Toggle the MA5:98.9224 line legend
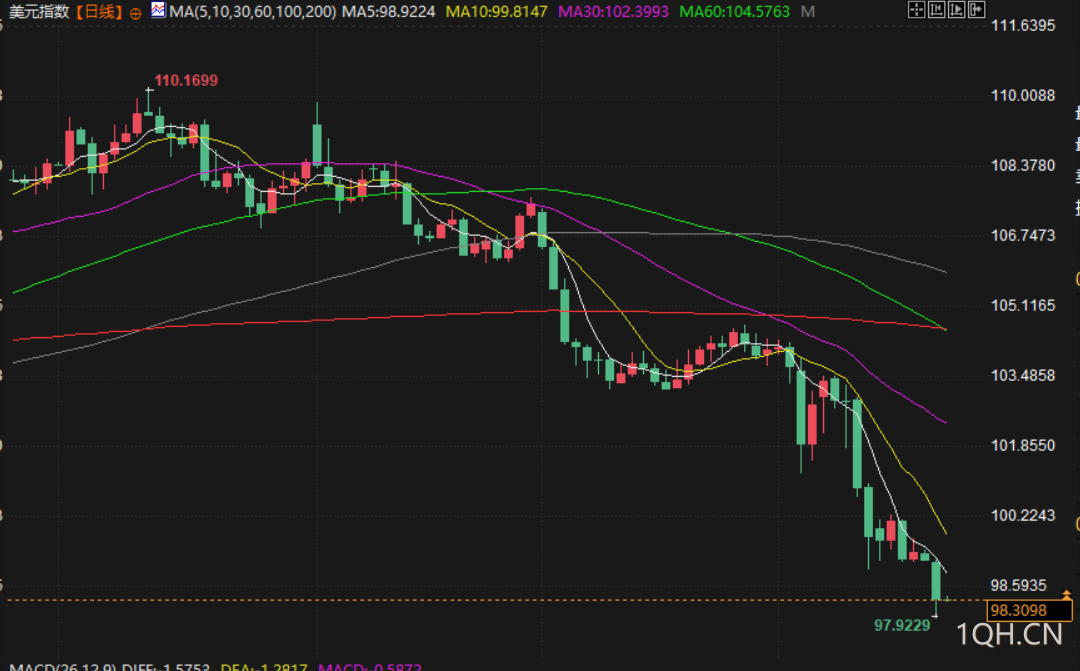This screenshot has width=1080, height=671. pyautogui.click(x=388, y=12)
